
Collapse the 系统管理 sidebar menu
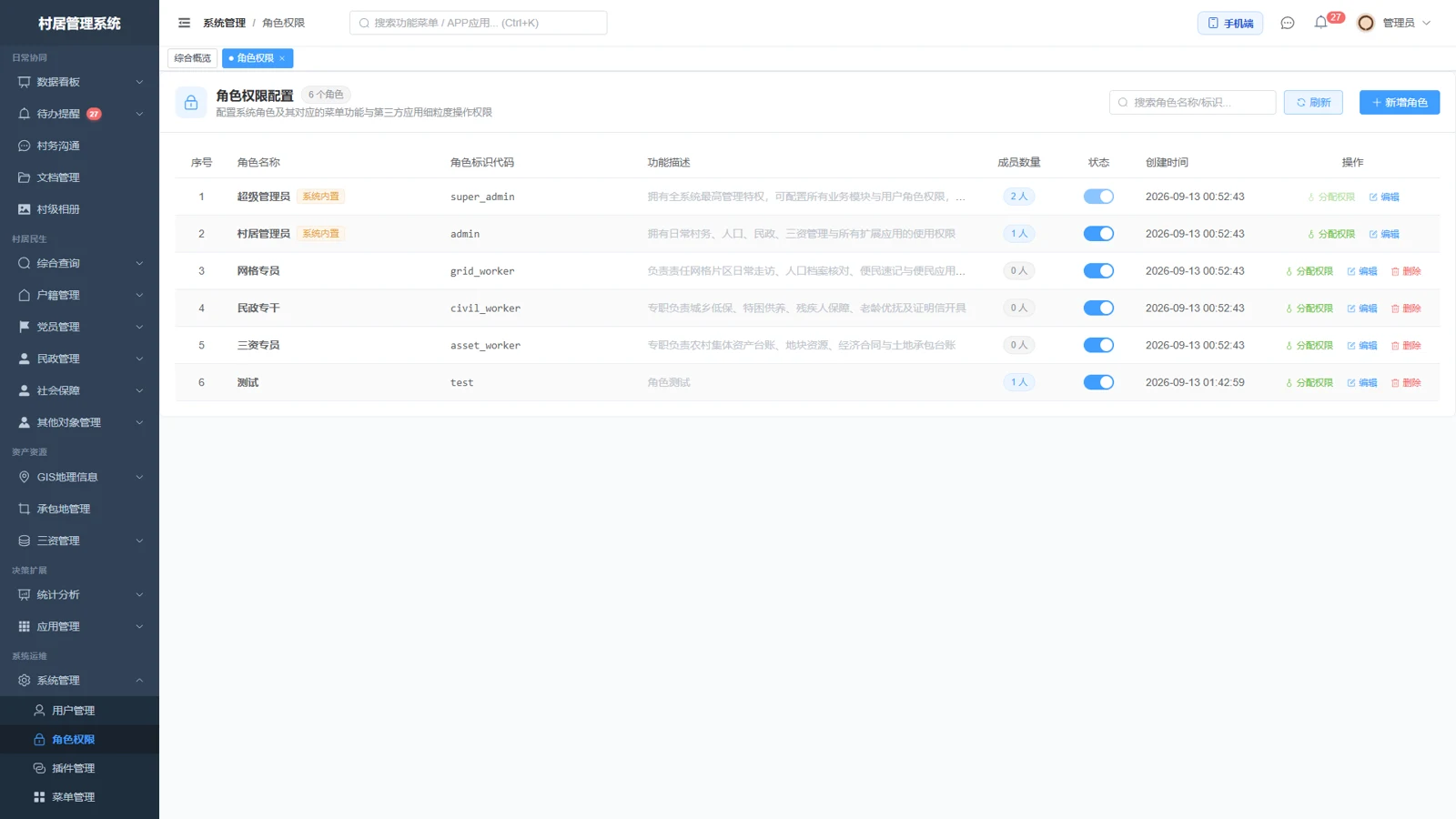80,681
